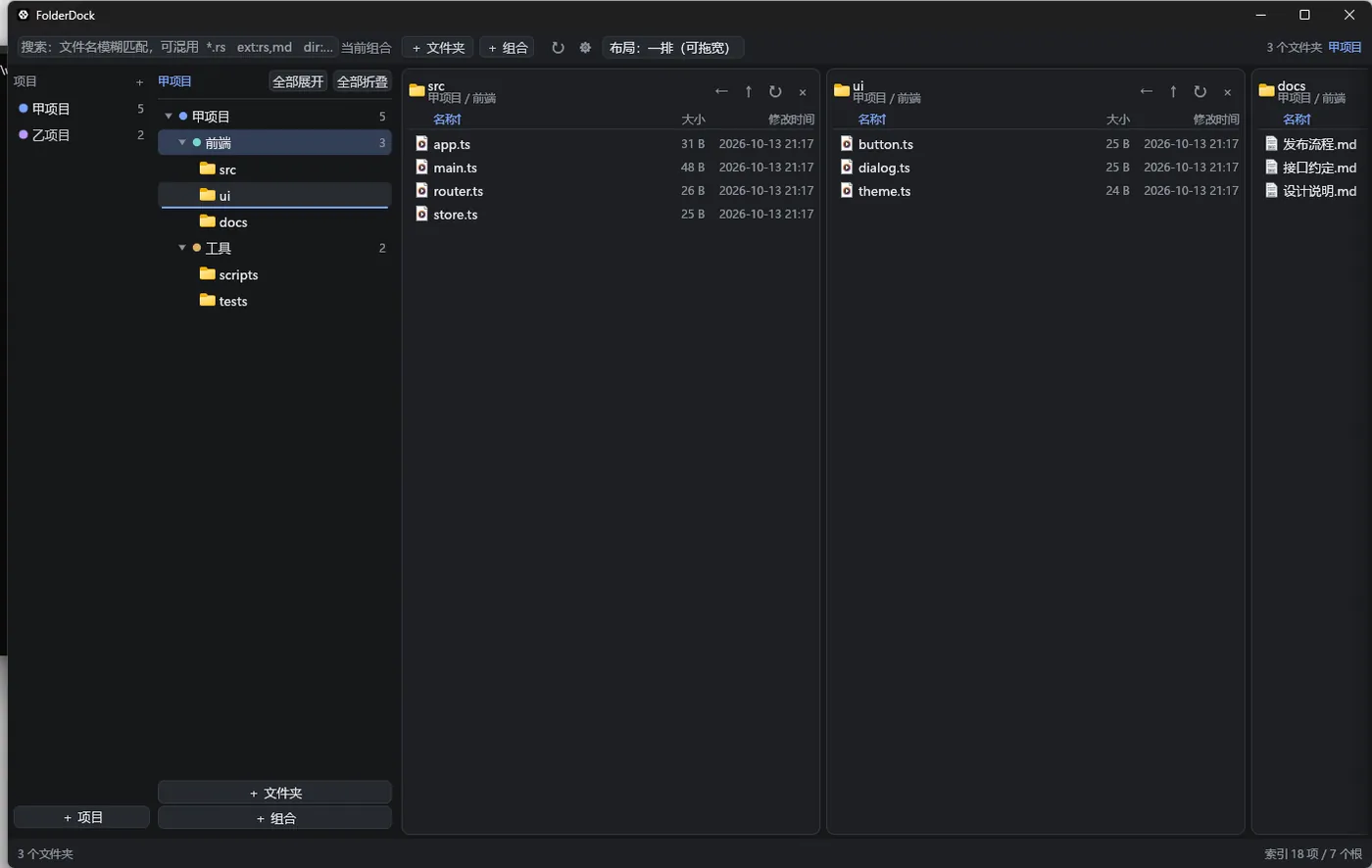Click 全部折叠 to collapse all
1372x868 pixels.
click(x=363, y=81)
